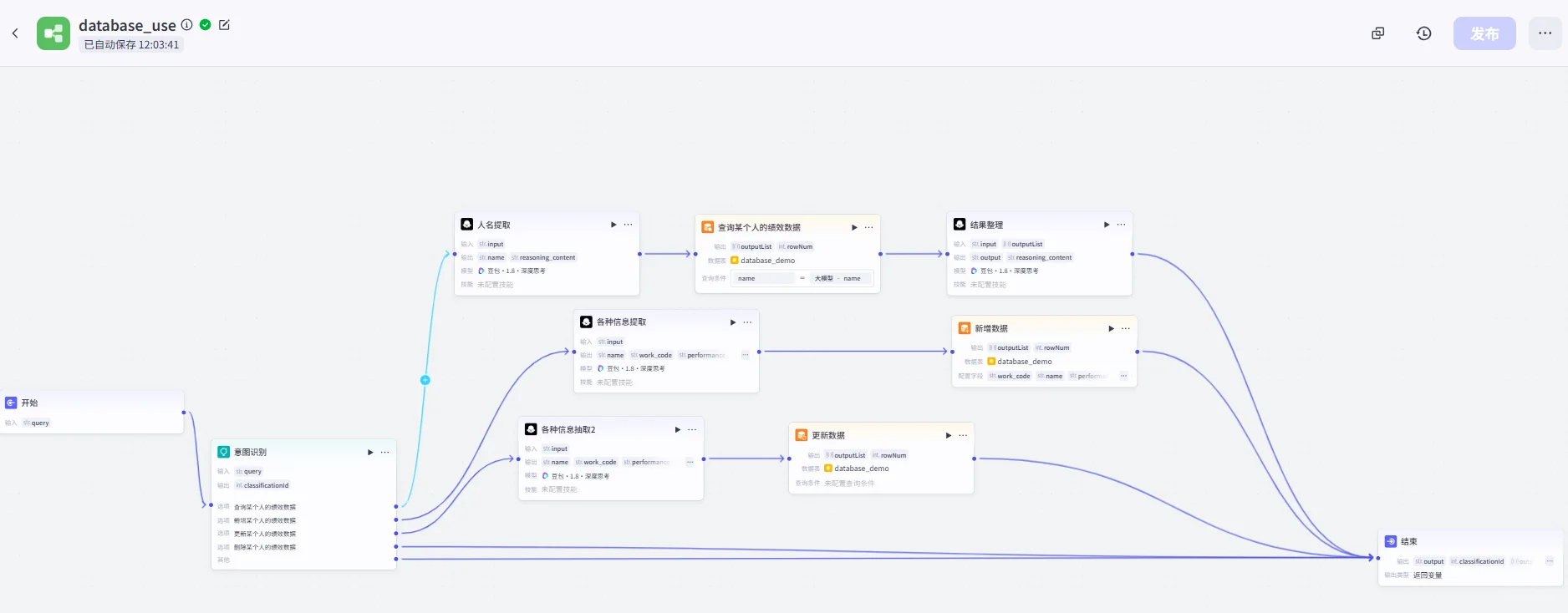Image resolution: width=1568 pixels, height=613 pixels.
Task: Run the 查询某个人的绩效数据 node
Action: coord(854,227)
